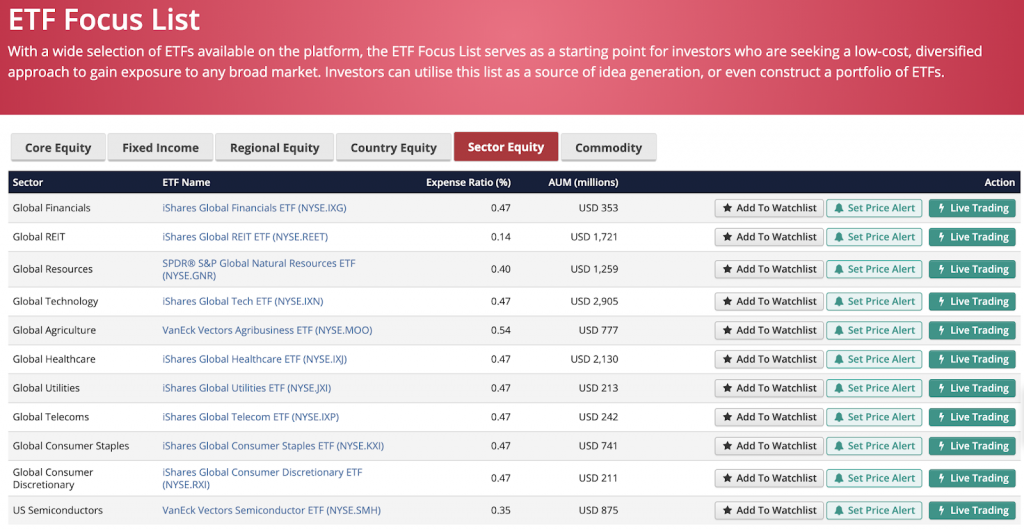Select the USD 2,905 AUM value

[594, 301]
